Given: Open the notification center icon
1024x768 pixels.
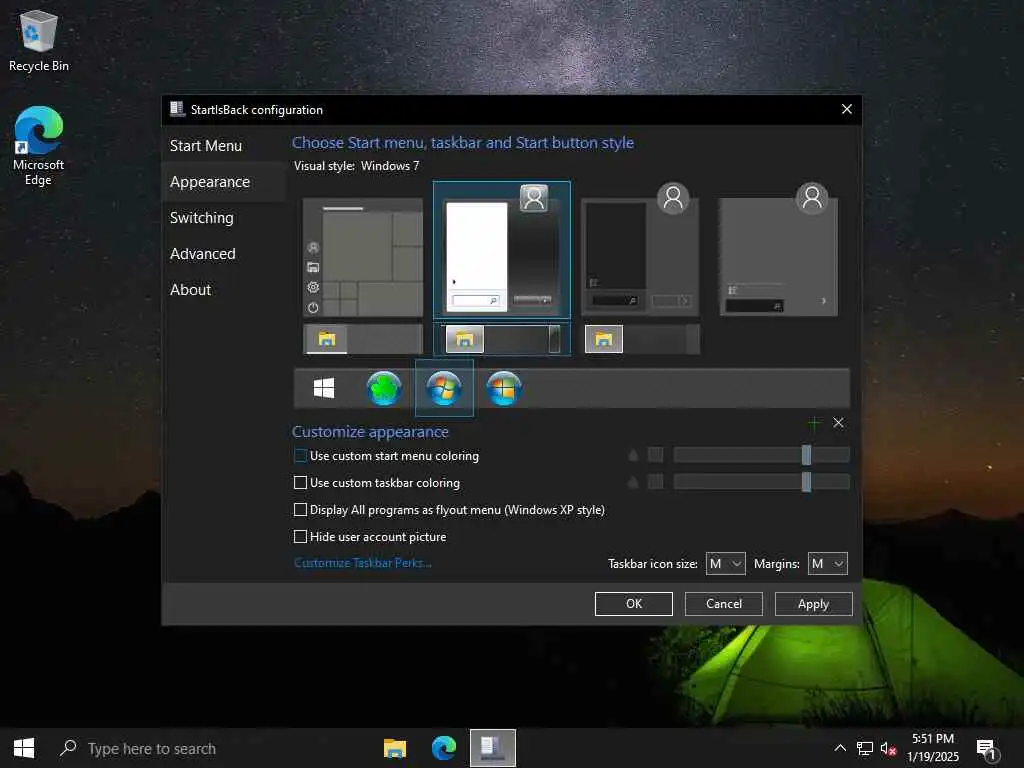Looking at the screenshot, I should [987, 749].
